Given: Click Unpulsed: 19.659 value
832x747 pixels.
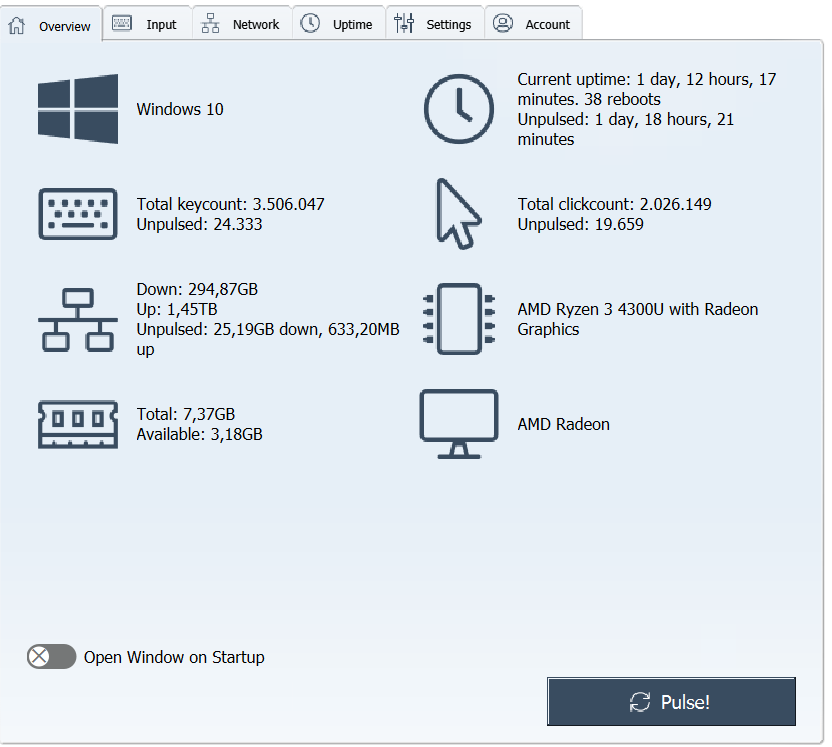Looking at the screenshot, I should pyautogui.click(x=580, y=224).
